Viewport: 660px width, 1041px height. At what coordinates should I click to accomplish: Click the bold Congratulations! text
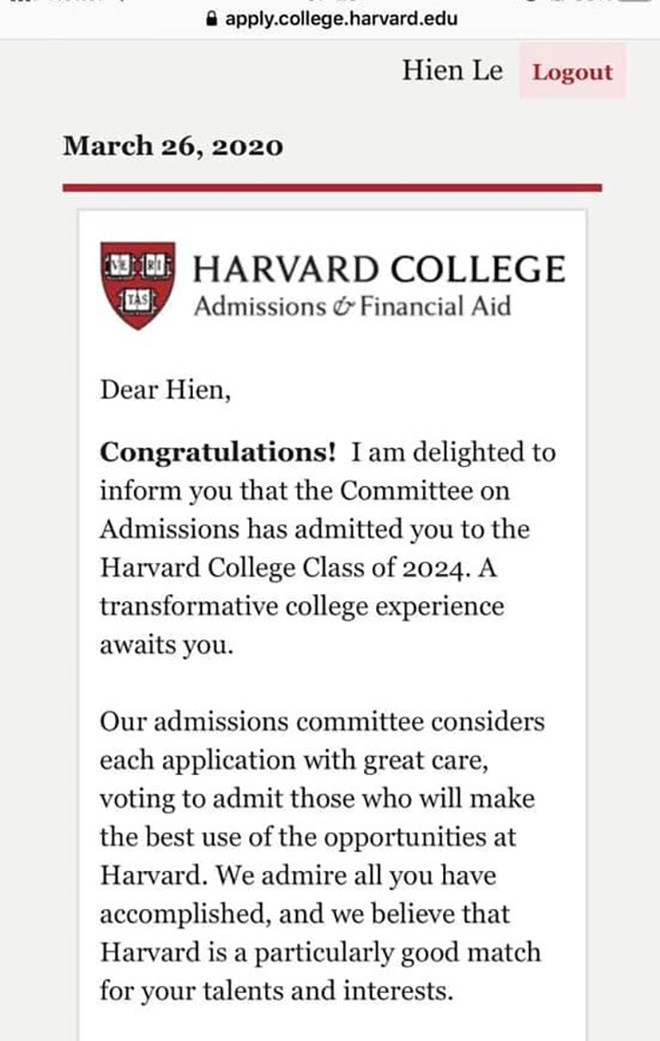coord(218,452)
